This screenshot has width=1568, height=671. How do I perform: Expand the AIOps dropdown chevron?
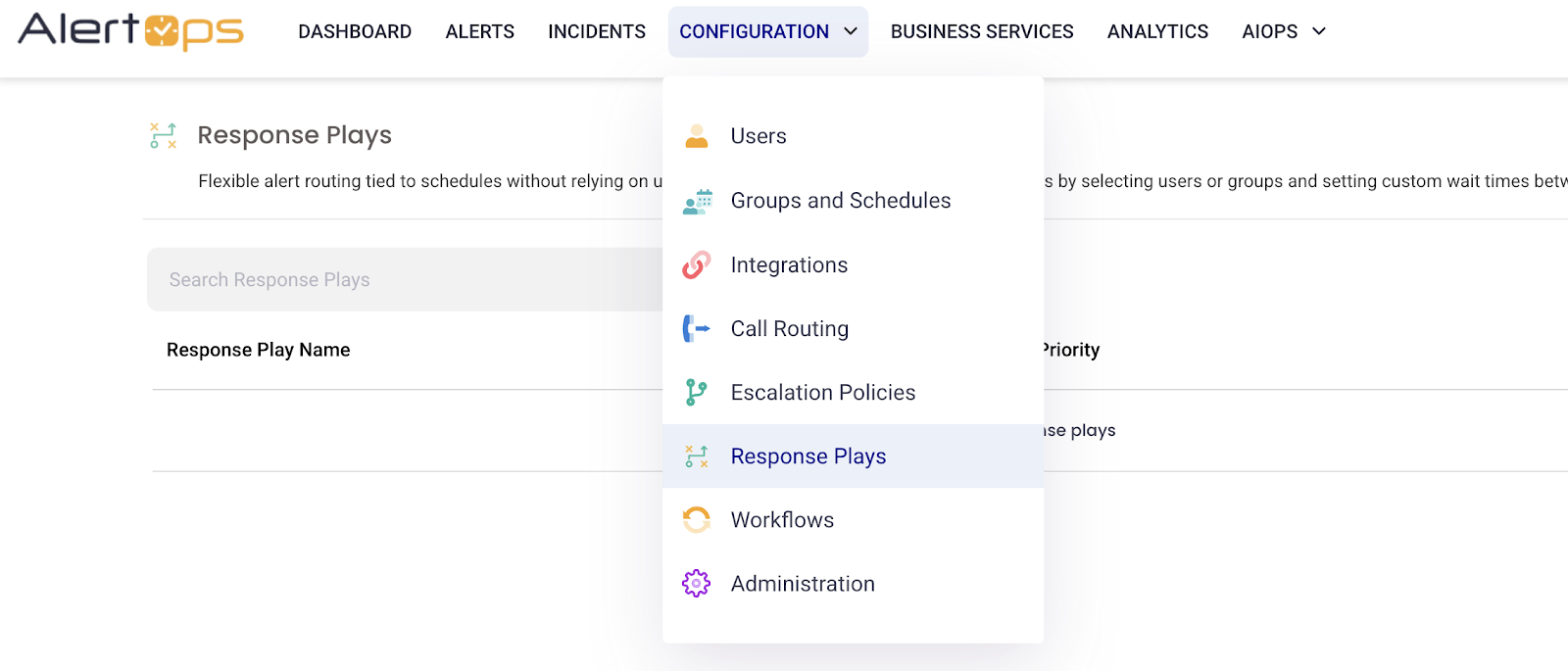click(1319, 31)
